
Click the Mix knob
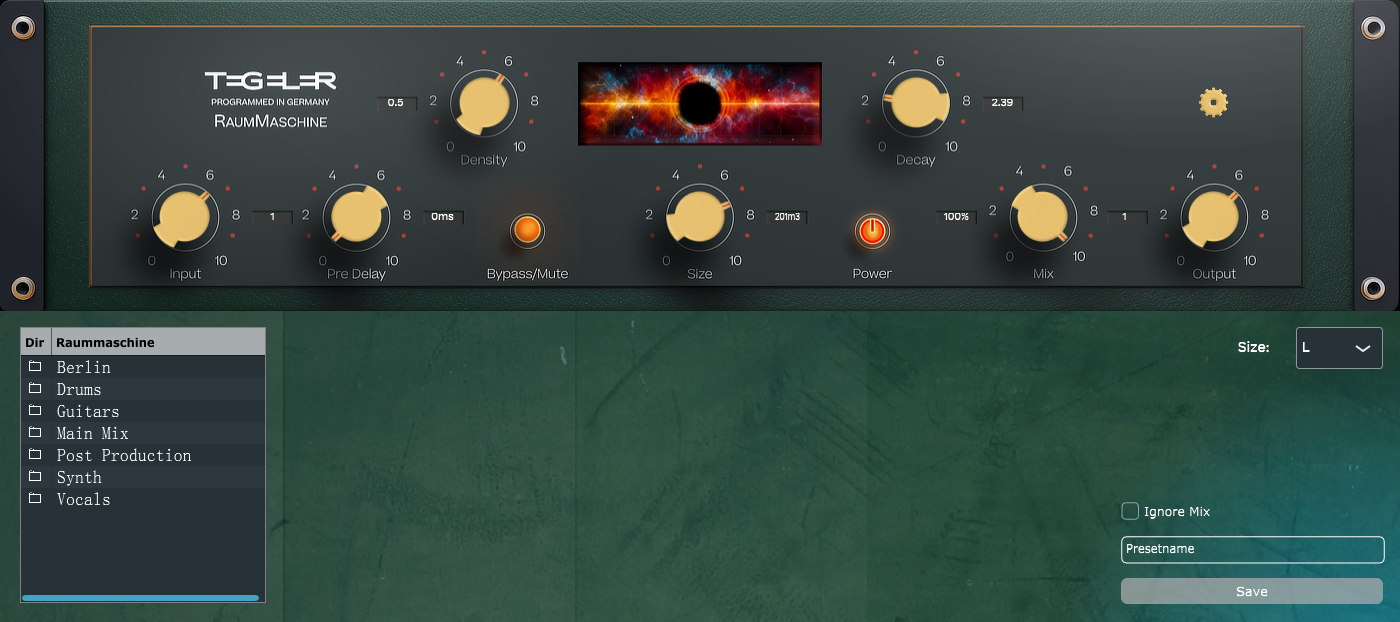tap(1043, 216)
